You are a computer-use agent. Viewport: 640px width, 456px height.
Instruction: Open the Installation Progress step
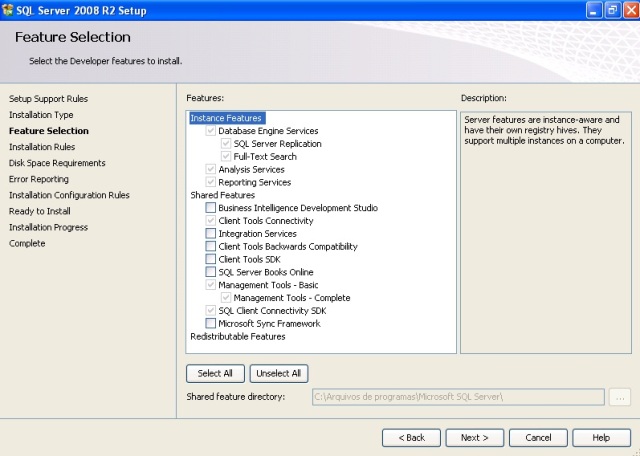(x=49, y=227)
